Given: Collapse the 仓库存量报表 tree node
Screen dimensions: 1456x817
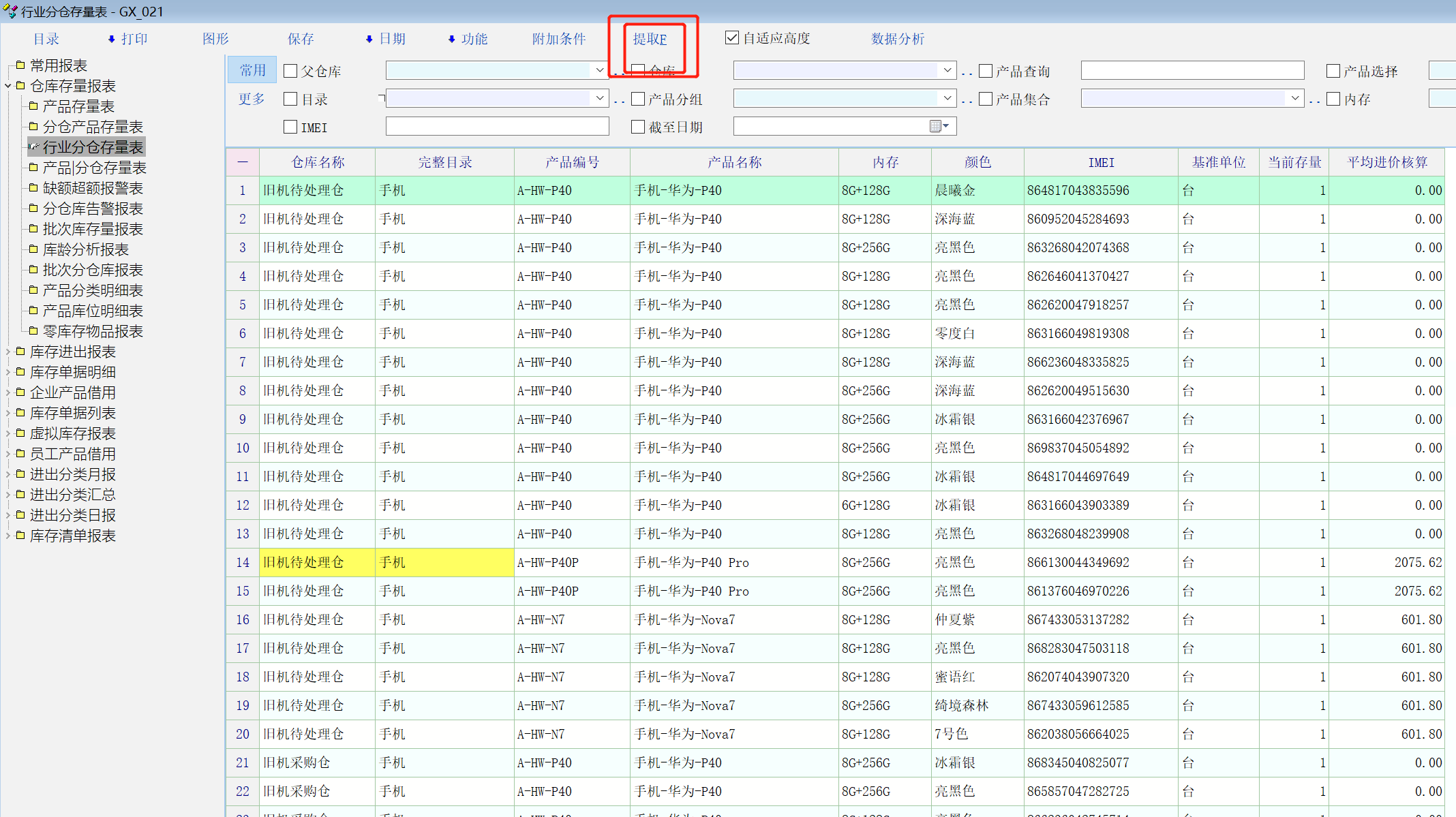Looking at the screenshot, I should [x=7, y=86].
